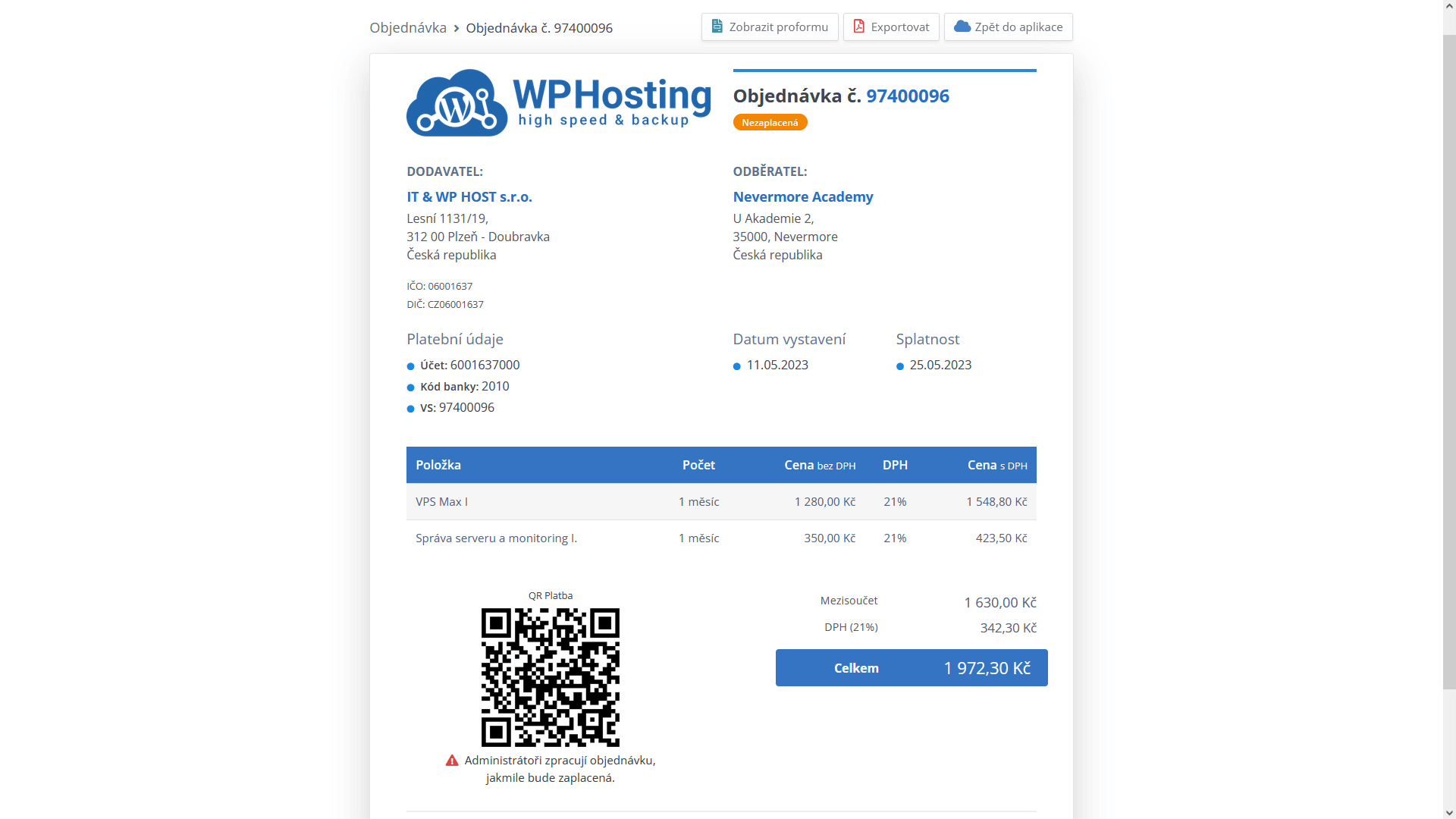Click the QR Platba code image
This screenshot has width=1456, height=819.
[551, 677]
